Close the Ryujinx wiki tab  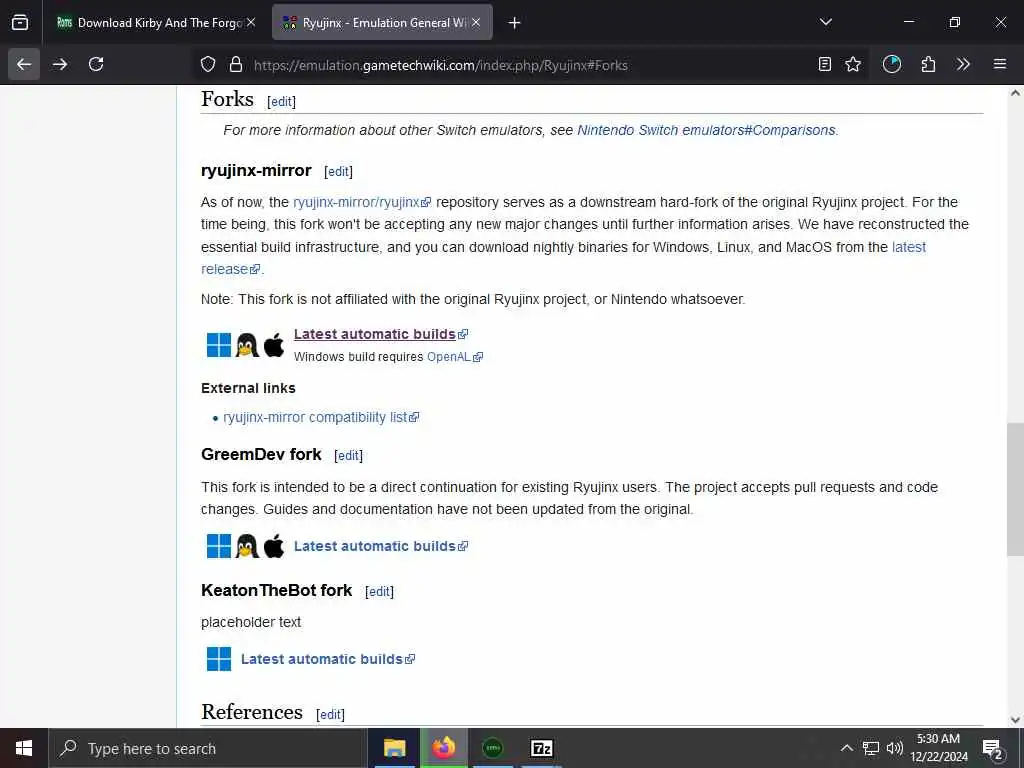click(x=476, y=23)
